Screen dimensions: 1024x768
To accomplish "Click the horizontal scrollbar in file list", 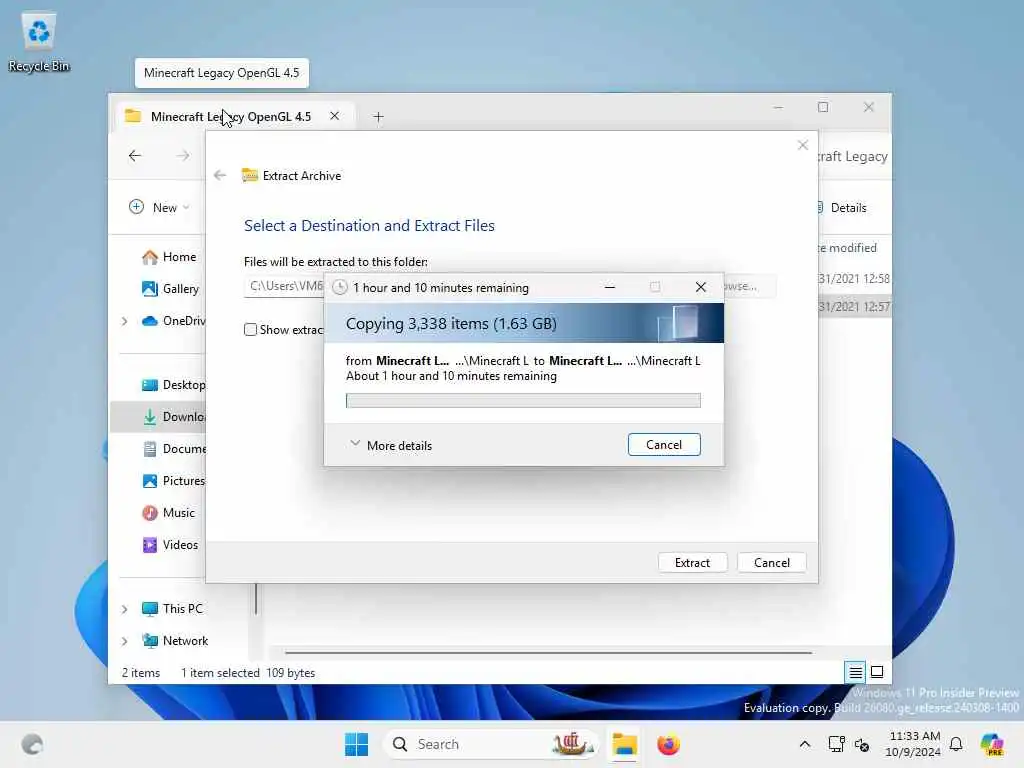I will (x=549, y=652).
